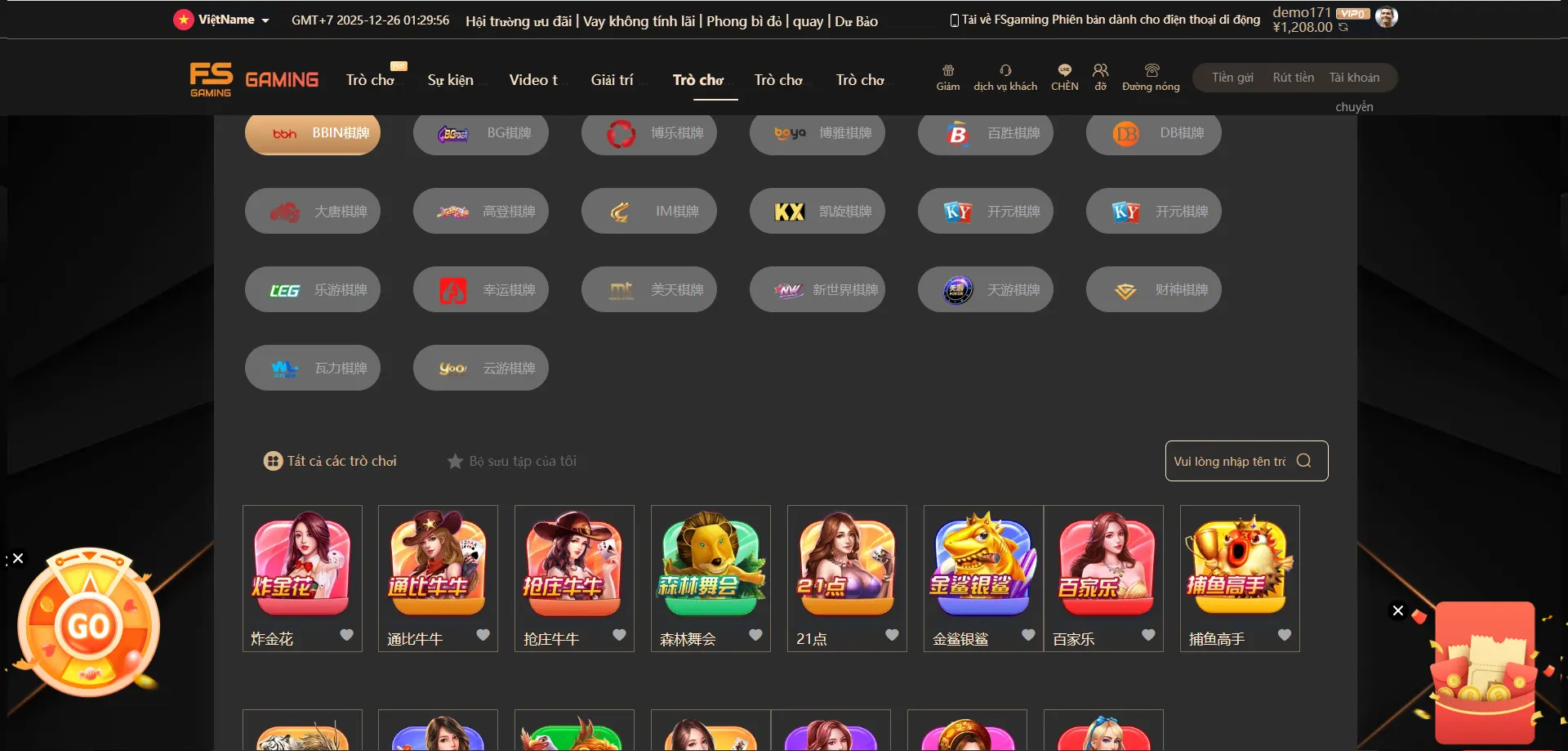Switch to Bộ sưu tập của tôi tab
Viewport: 1568px width, 751px height.
(511, 461)
